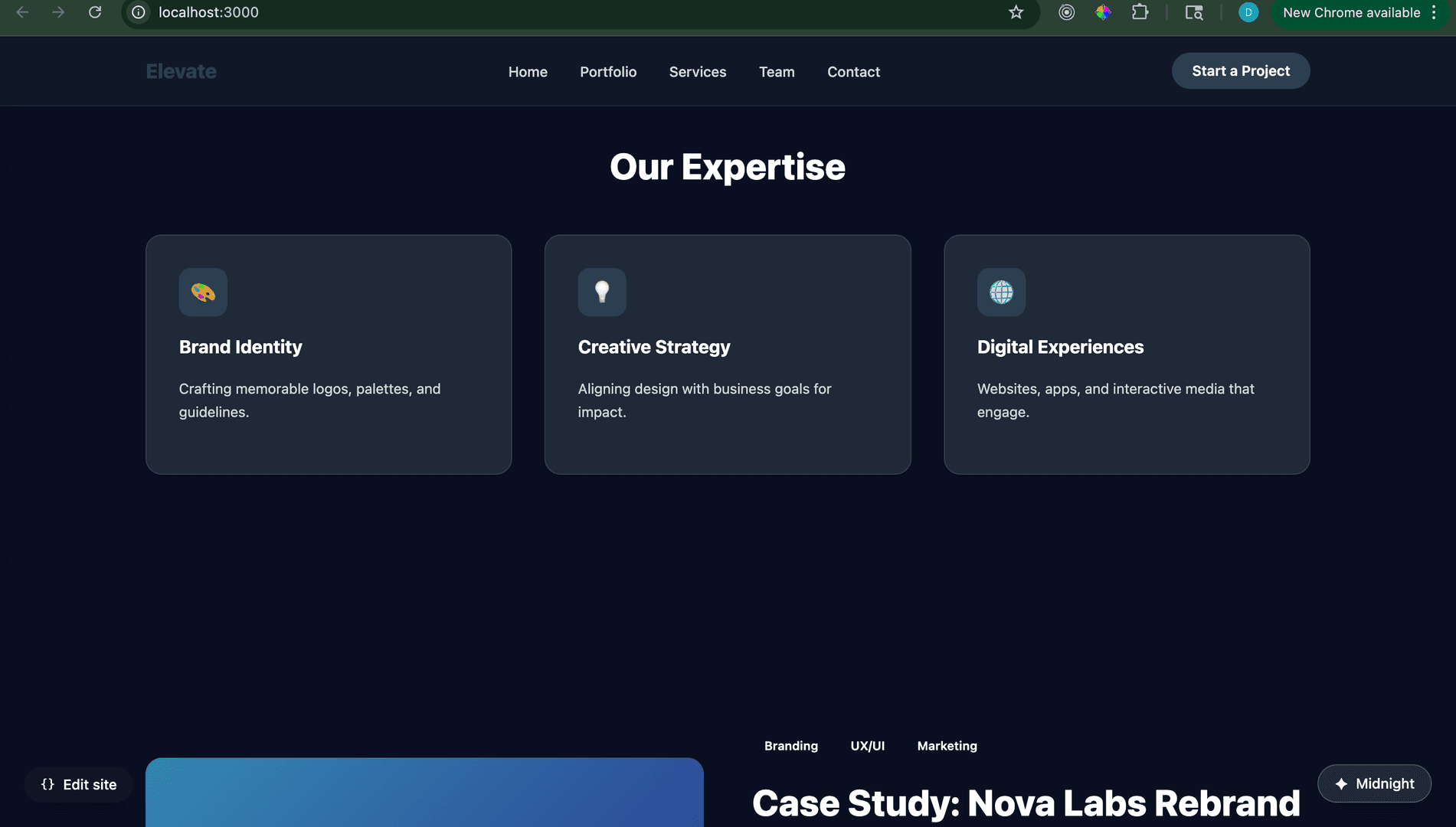The height and width of the screenshot is (827, 1456).
Task: Select the UX/UI tag
Action: point(867,746)
